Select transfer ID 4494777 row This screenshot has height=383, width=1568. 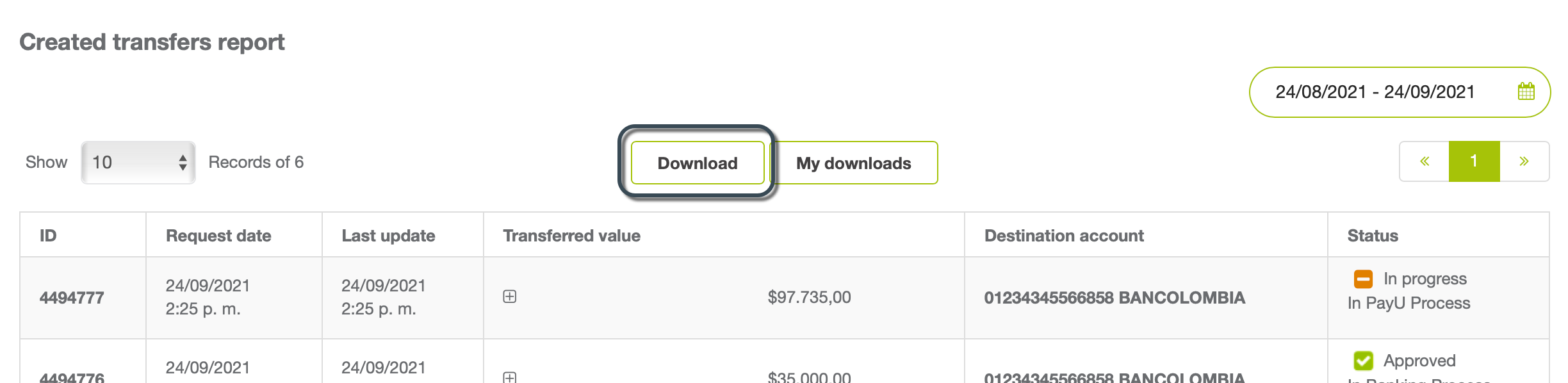(785, 298)
